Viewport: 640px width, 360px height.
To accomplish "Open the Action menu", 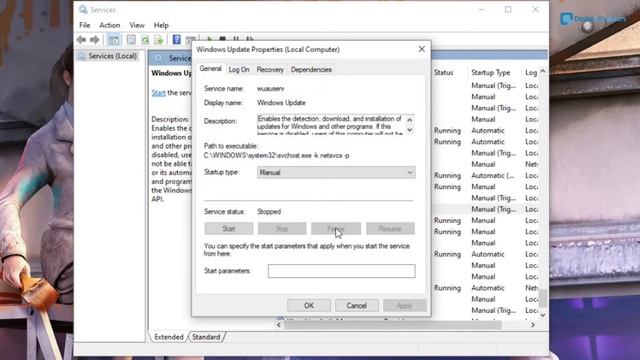I will coord(109,25).
